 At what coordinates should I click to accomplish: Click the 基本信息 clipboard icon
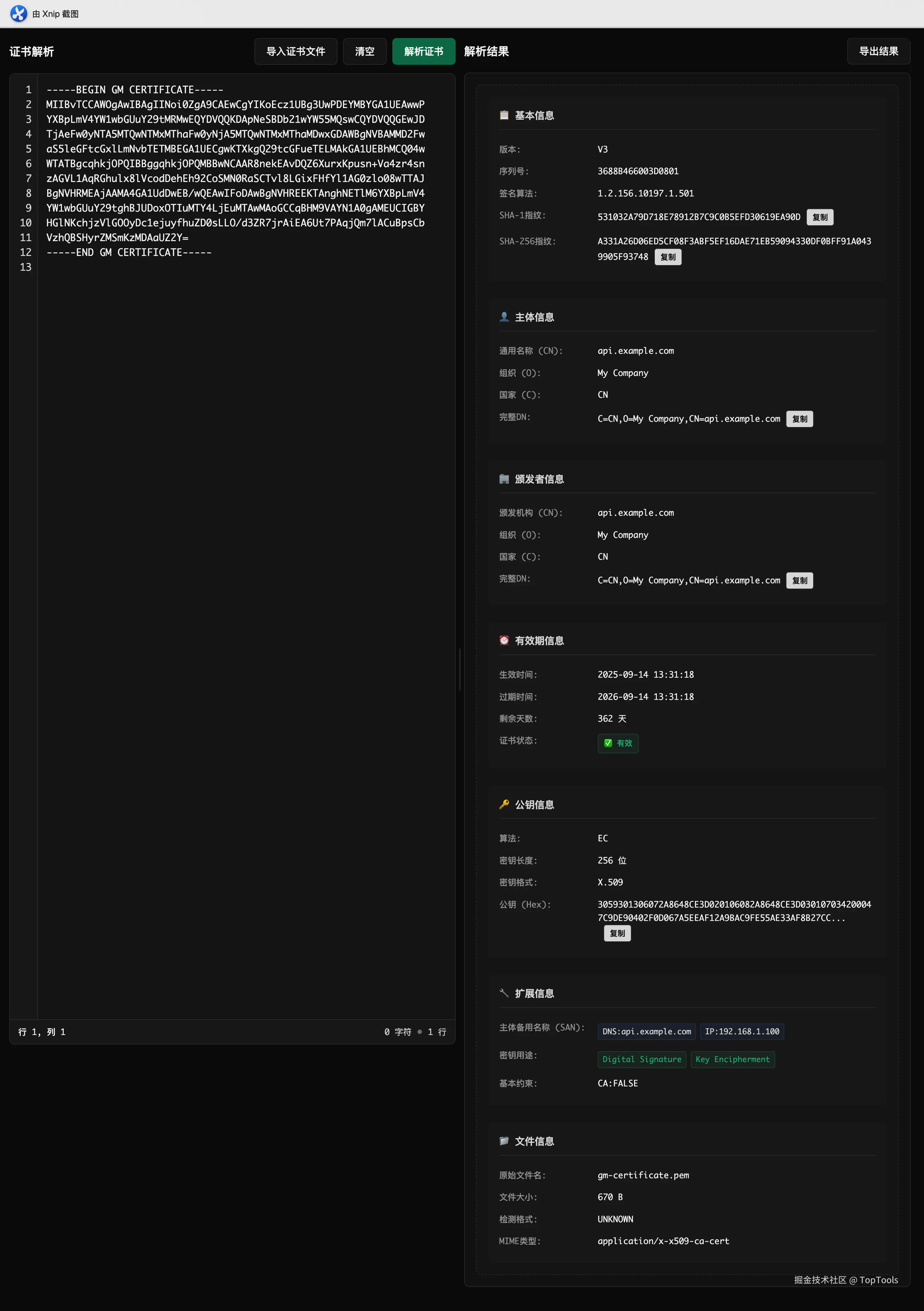[x=504, y=115]
